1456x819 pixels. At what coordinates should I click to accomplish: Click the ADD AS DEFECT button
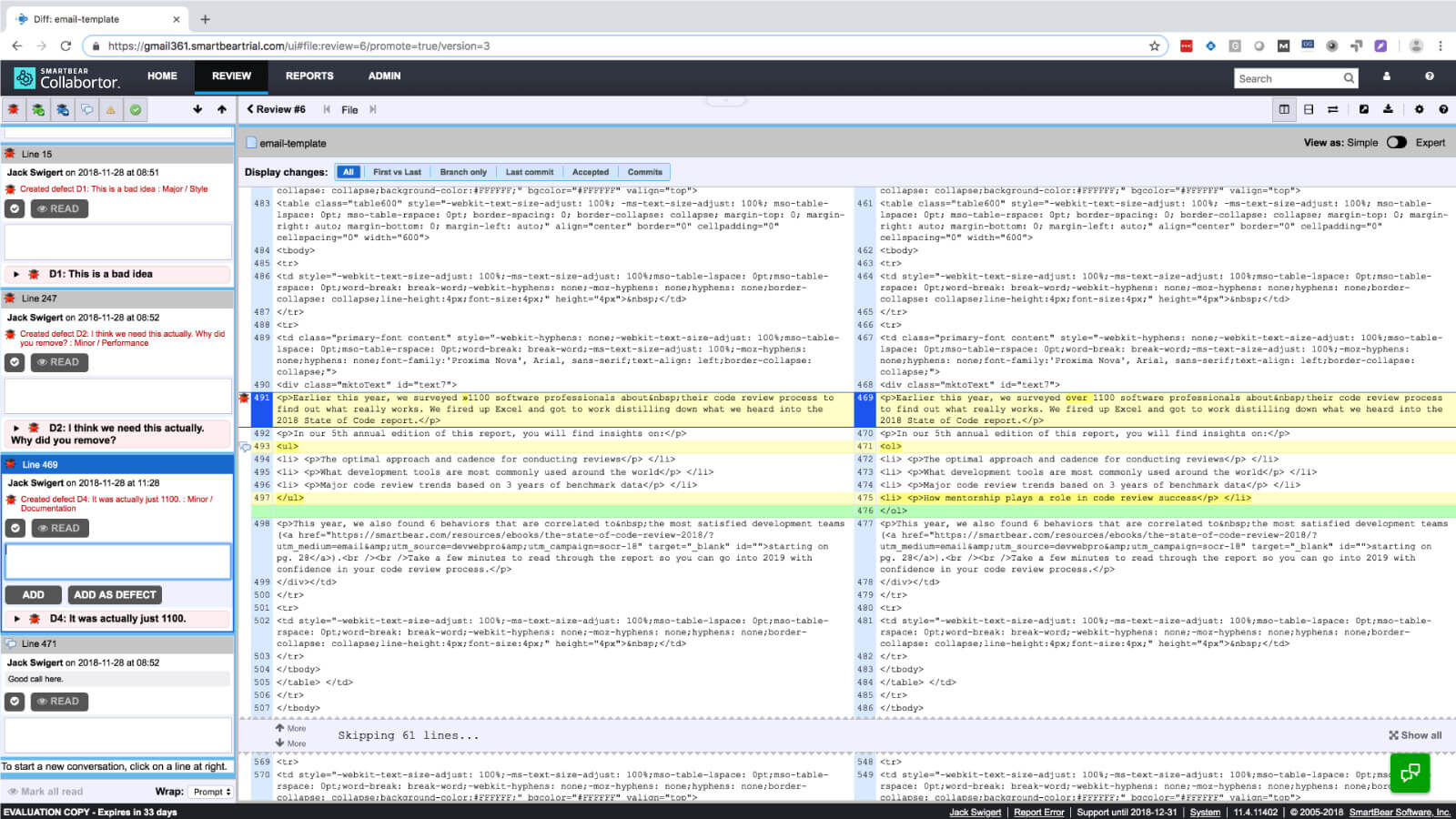coord(115,595)
